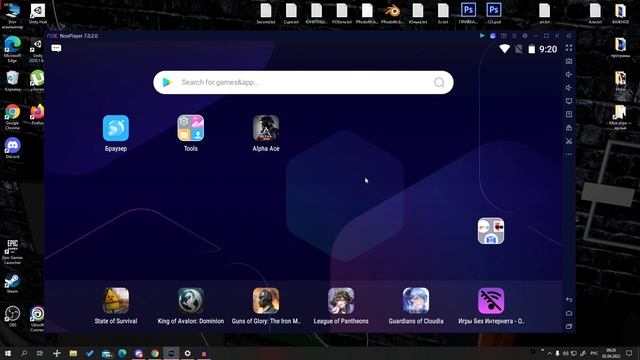The height and width of the screenshot is (360, 640).
Task: Open the gear Settings icon on taskbar
Action: point(187,353)
